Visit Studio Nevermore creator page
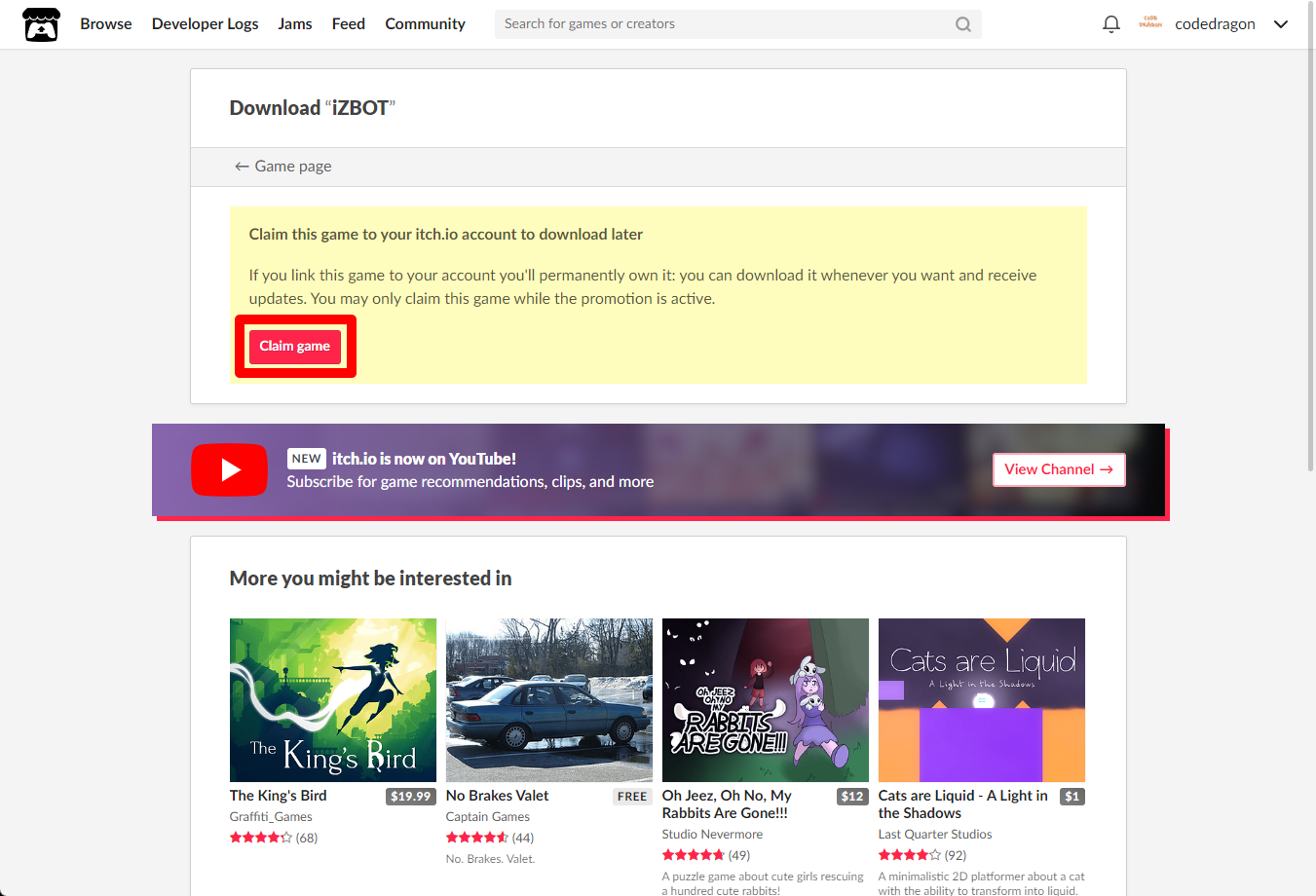The image size is (1316, 896). [712, 835]
